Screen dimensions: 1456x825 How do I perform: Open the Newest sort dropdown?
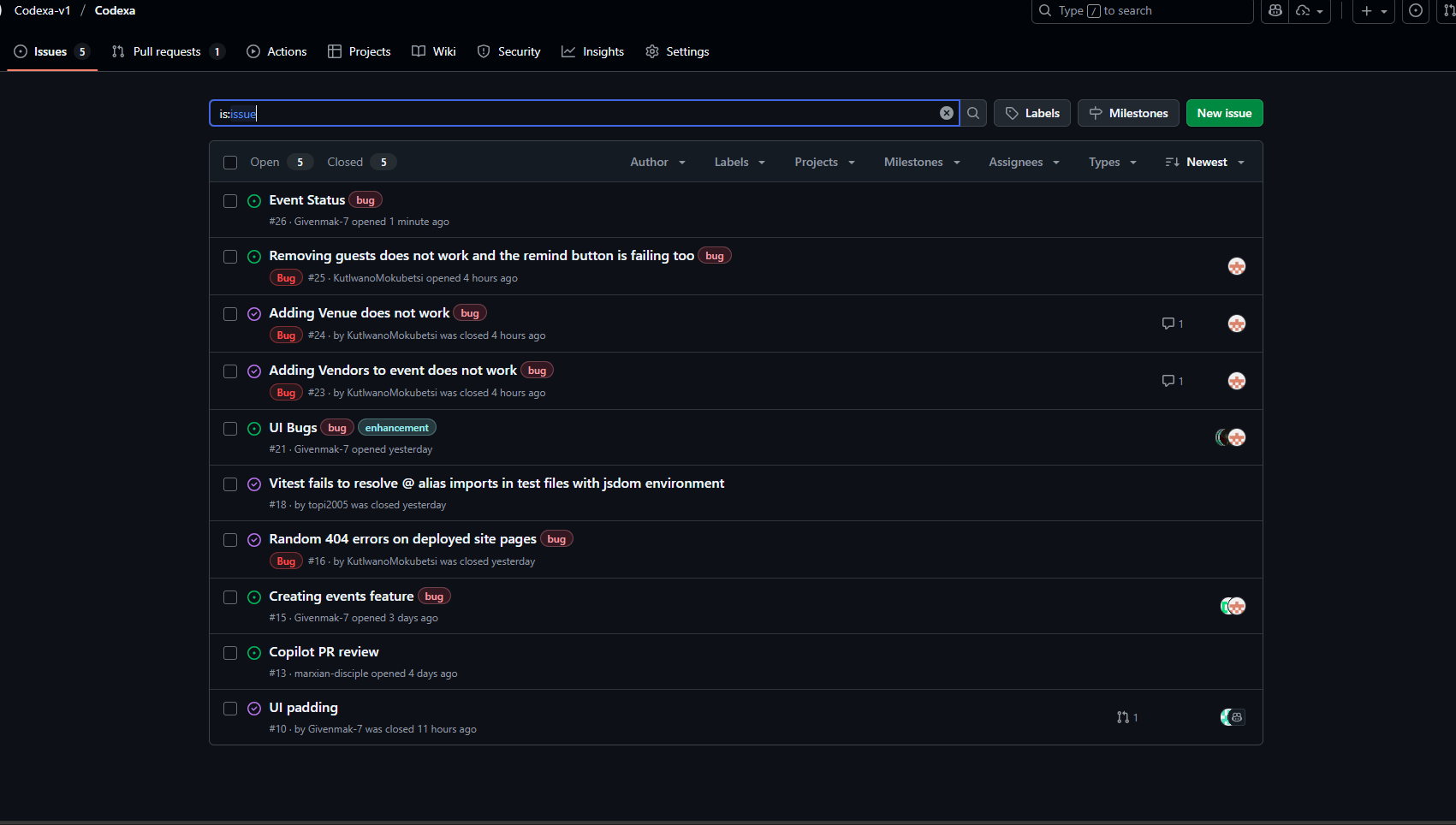(1204, 162)
